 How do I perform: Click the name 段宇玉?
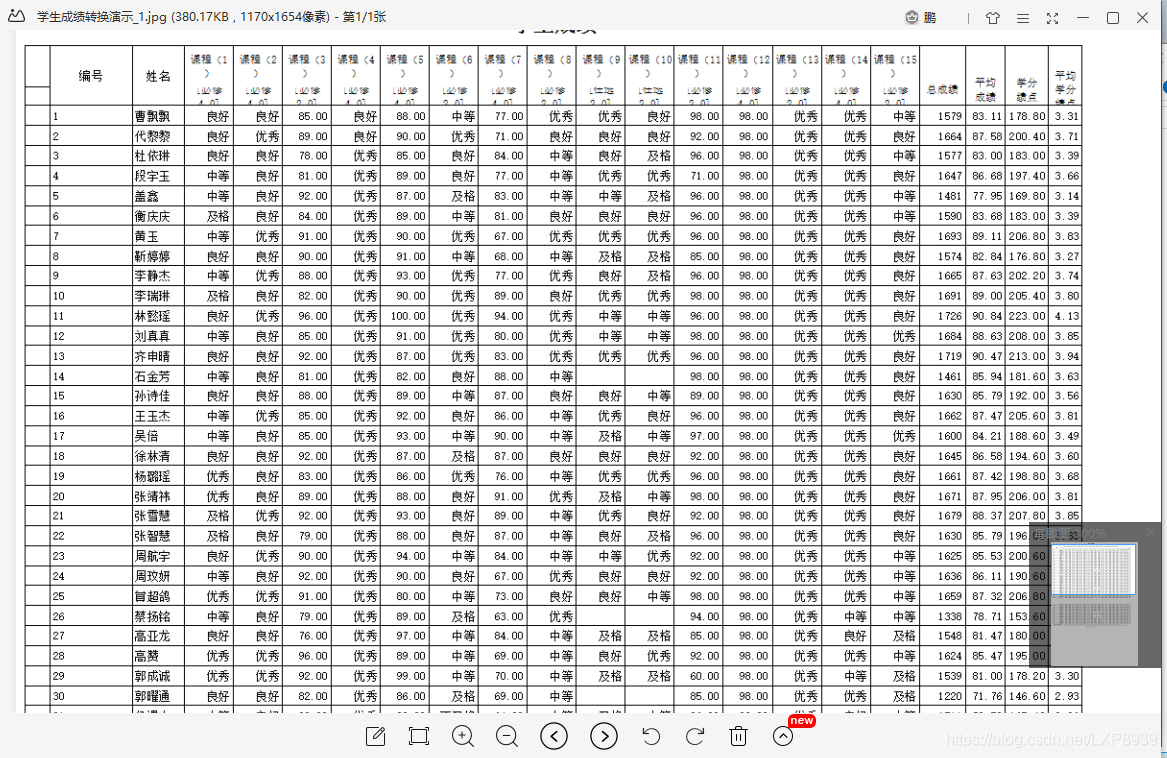tap(153, 176)
